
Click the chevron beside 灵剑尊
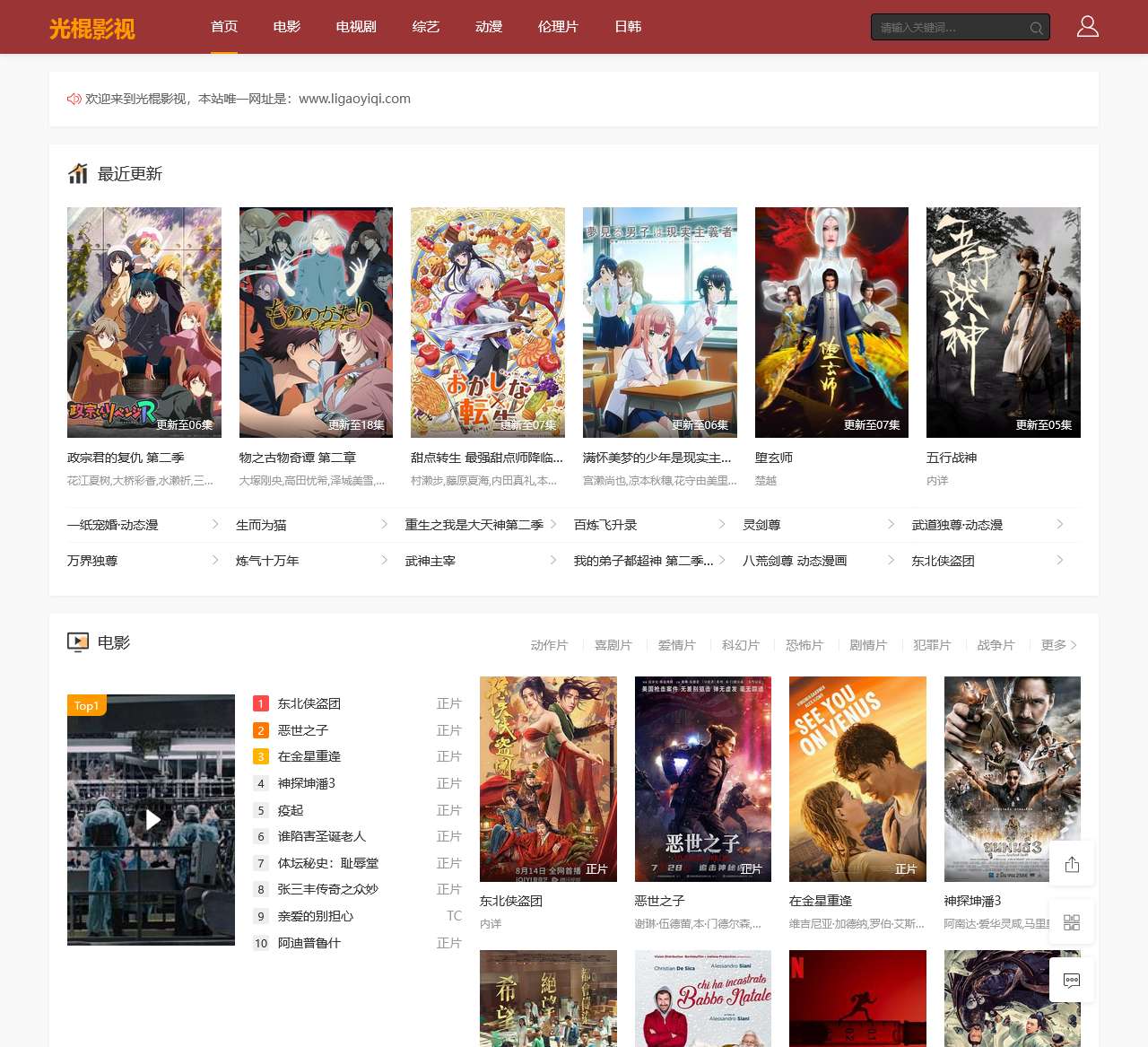[x=891, y=524]
